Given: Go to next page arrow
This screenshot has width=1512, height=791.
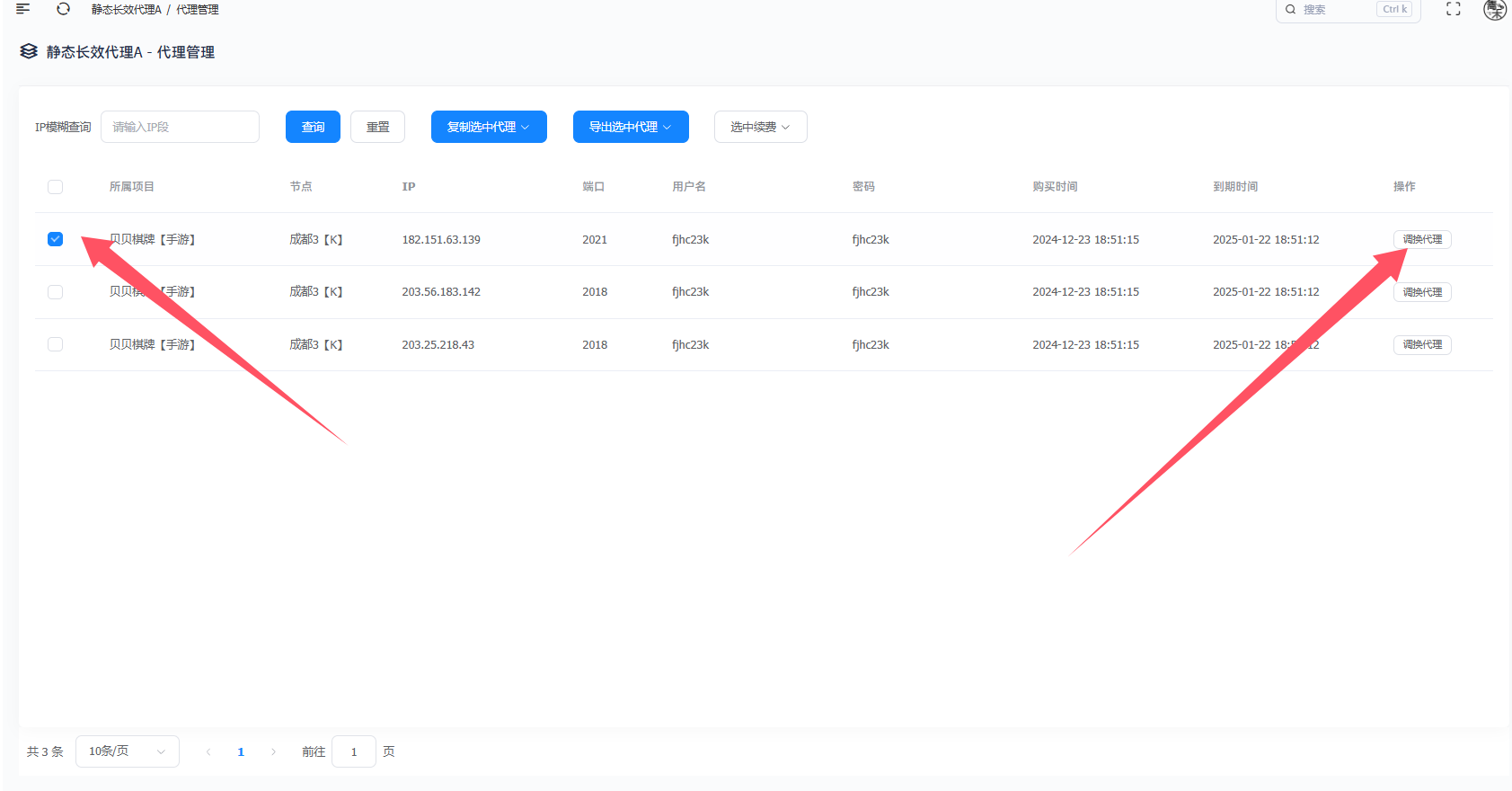Looking at the screenshot, I should 273,752.
